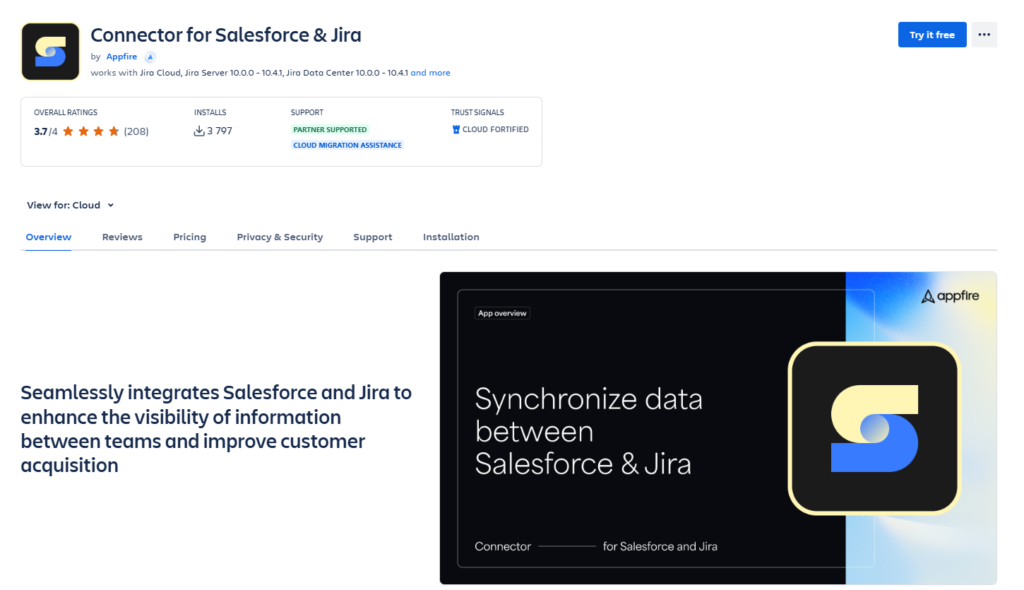
Task: Open the Appfire vendor link
Action: pyautogui.click(x=121, y=57)
